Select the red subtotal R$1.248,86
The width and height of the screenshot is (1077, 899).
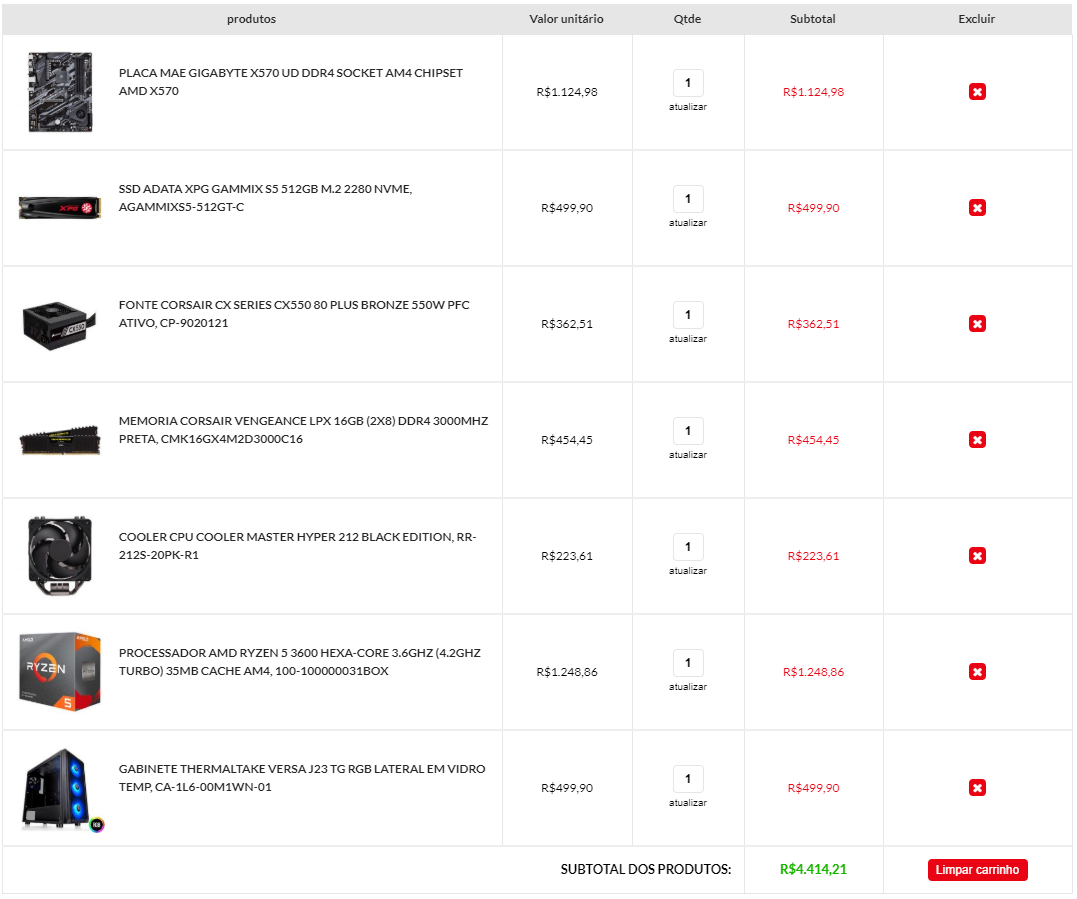coord(813,672)
